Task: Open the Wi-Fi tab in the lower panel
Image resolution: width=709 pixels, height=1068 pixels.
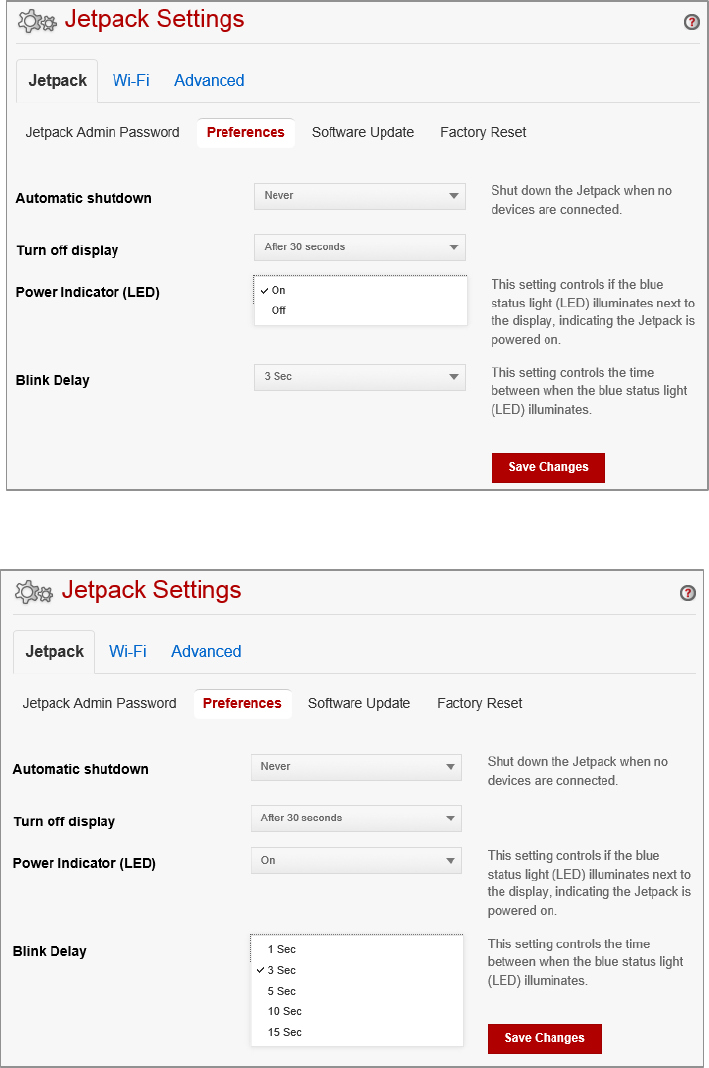Action: point(127,651)
